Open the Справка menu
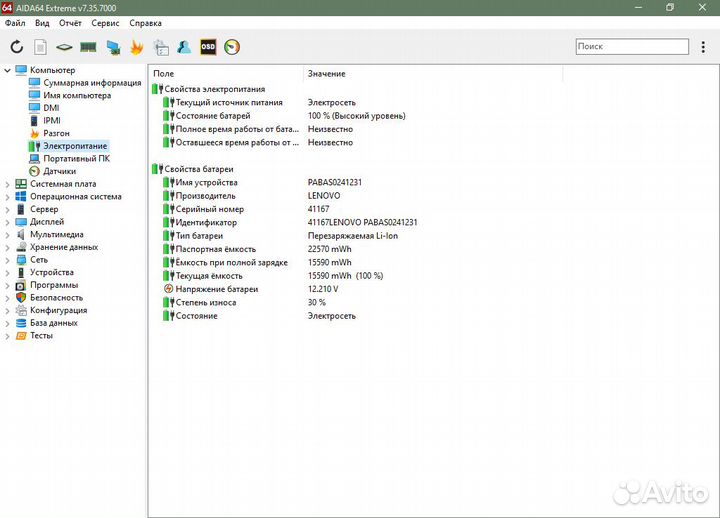720x518 pixels. (x=146, y=23)
